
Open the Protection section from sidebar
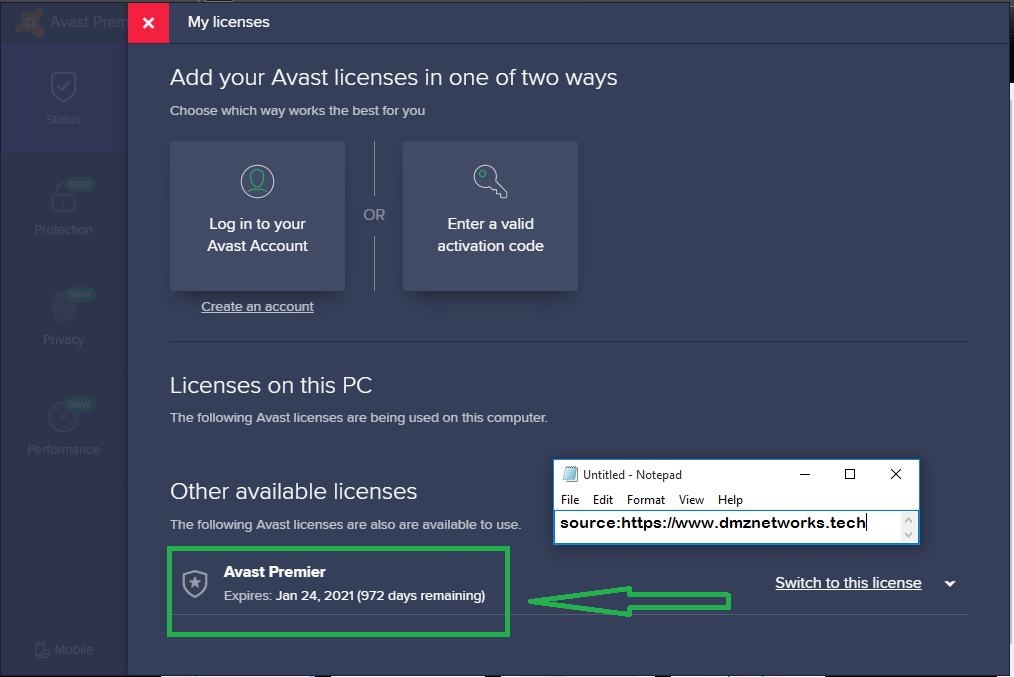coord(63,205)
